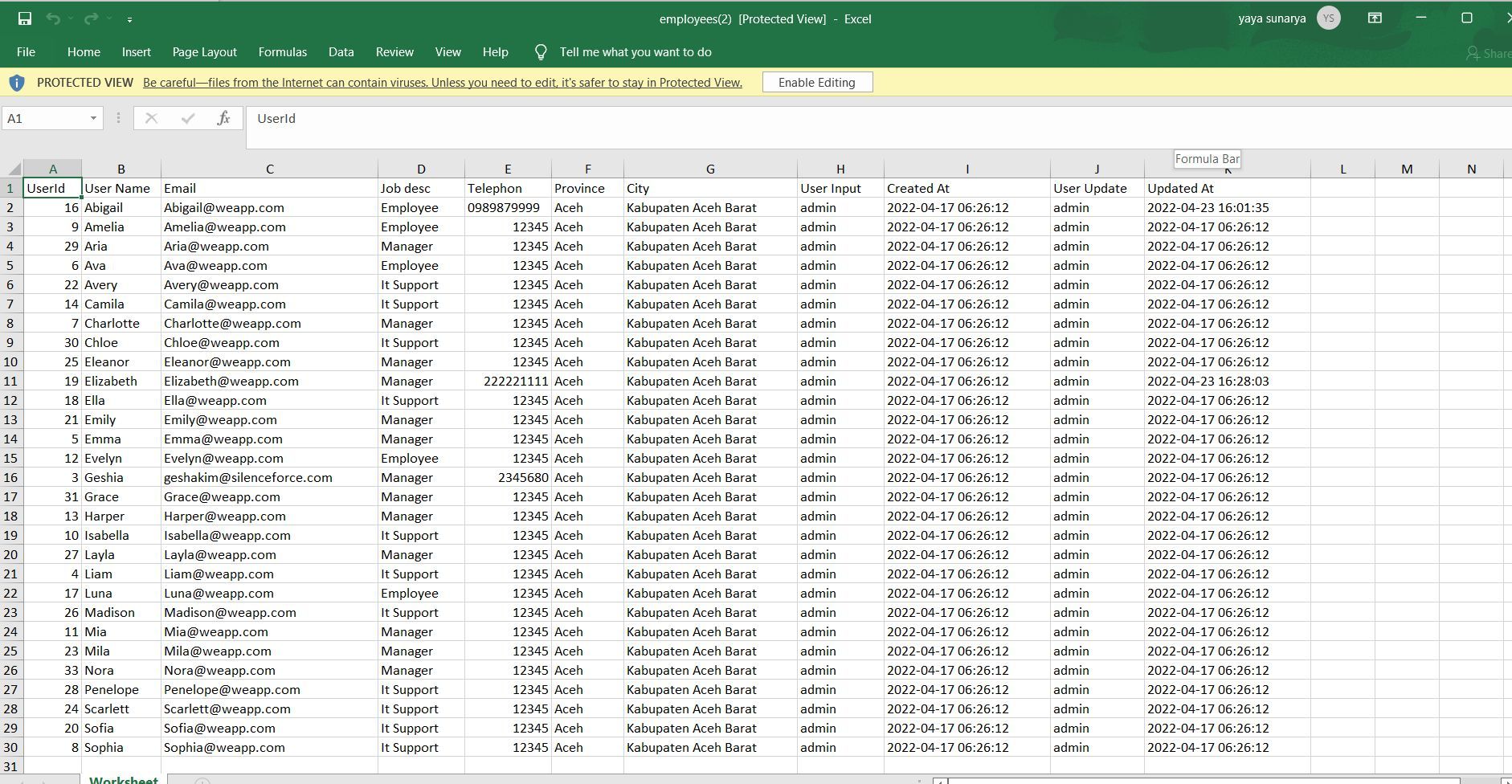Open the Customize Quick Access Toolbar dropdown
Screen dimensions: 1512x784
click(129, 19)
